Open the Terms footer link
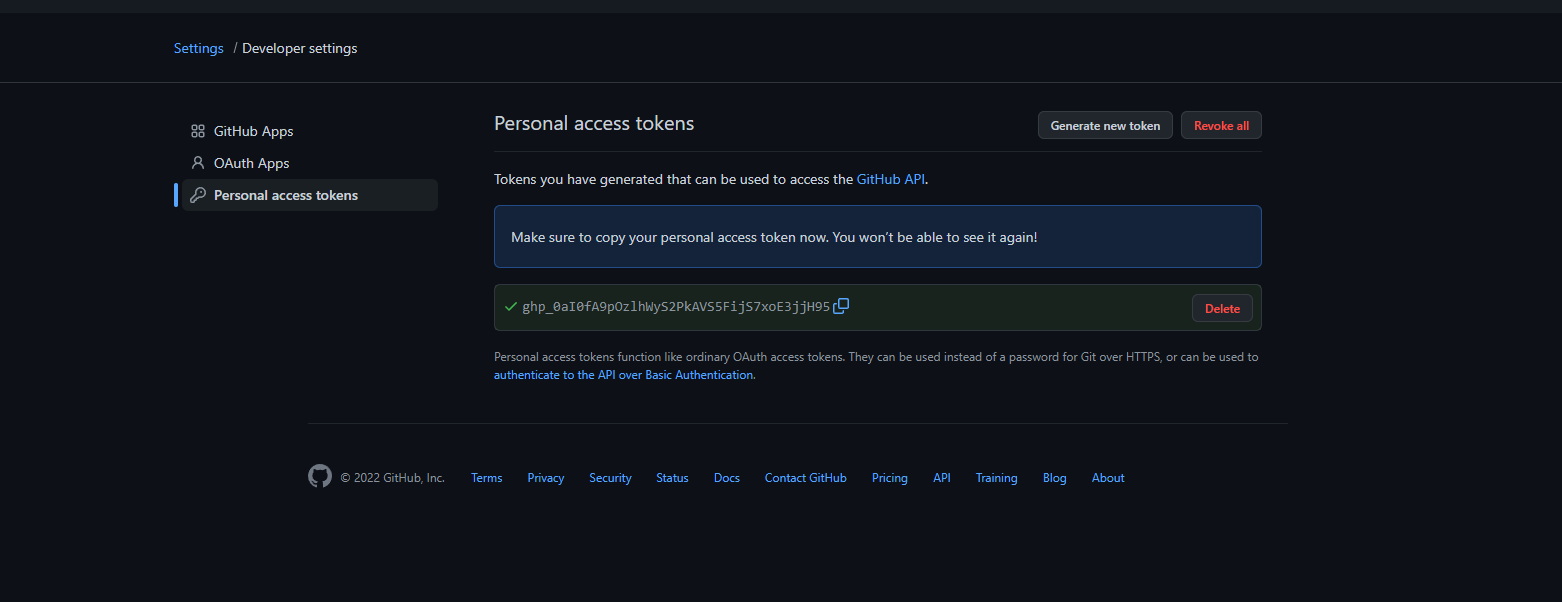1562x602 pixels. point(487,478)
